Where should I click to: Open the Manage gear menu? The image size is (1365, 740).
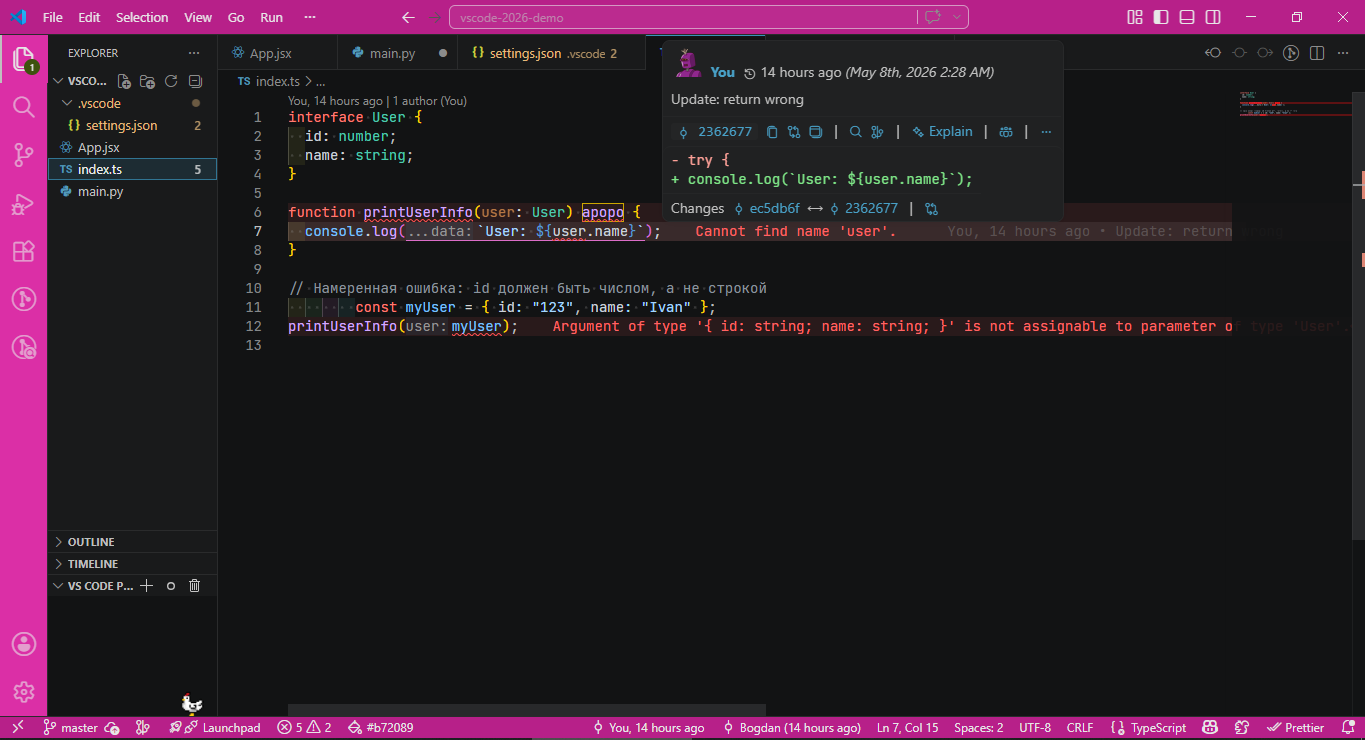pos(23,692)
